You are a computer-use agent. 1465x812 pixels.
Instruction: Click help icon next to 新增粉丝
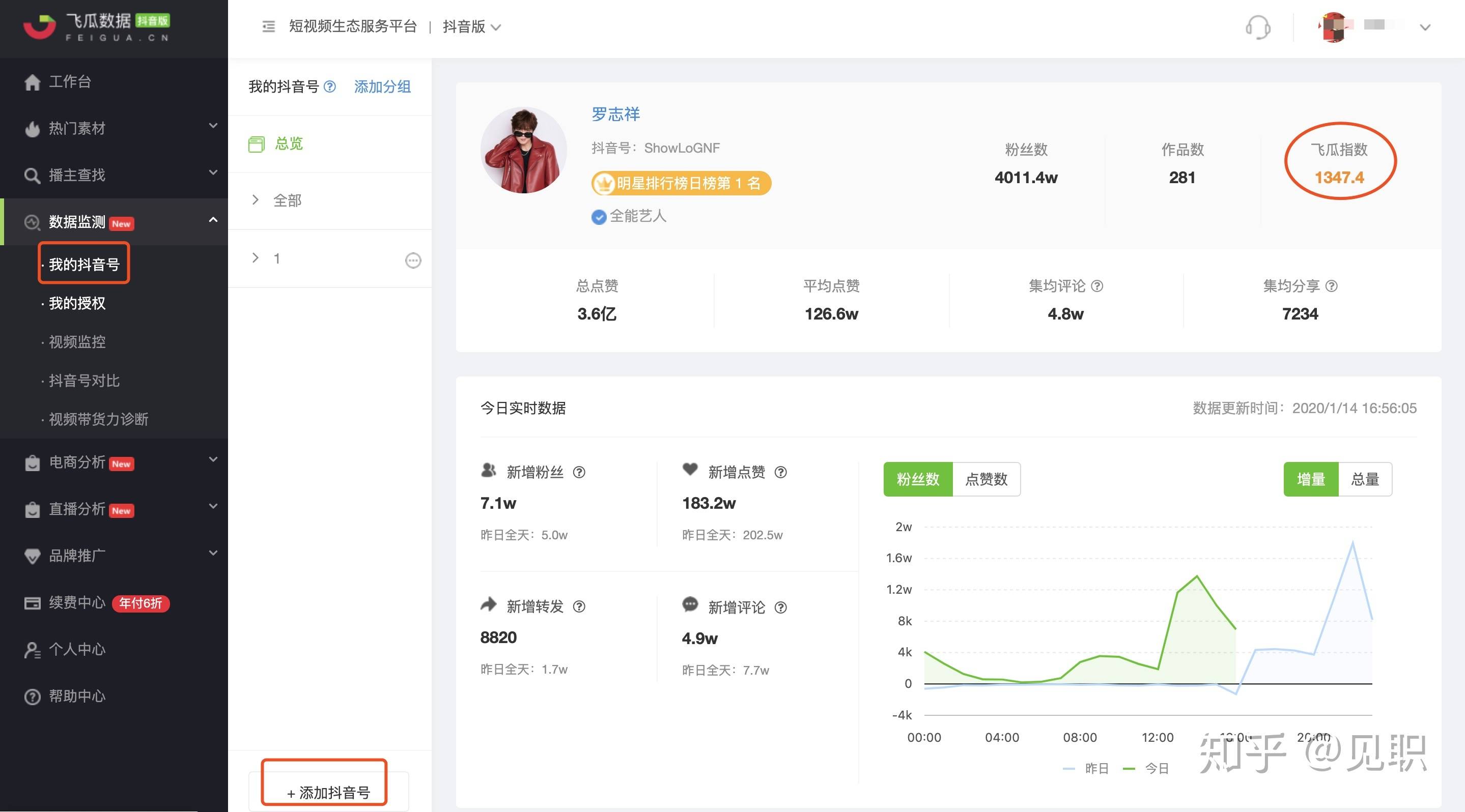[579, 472]
